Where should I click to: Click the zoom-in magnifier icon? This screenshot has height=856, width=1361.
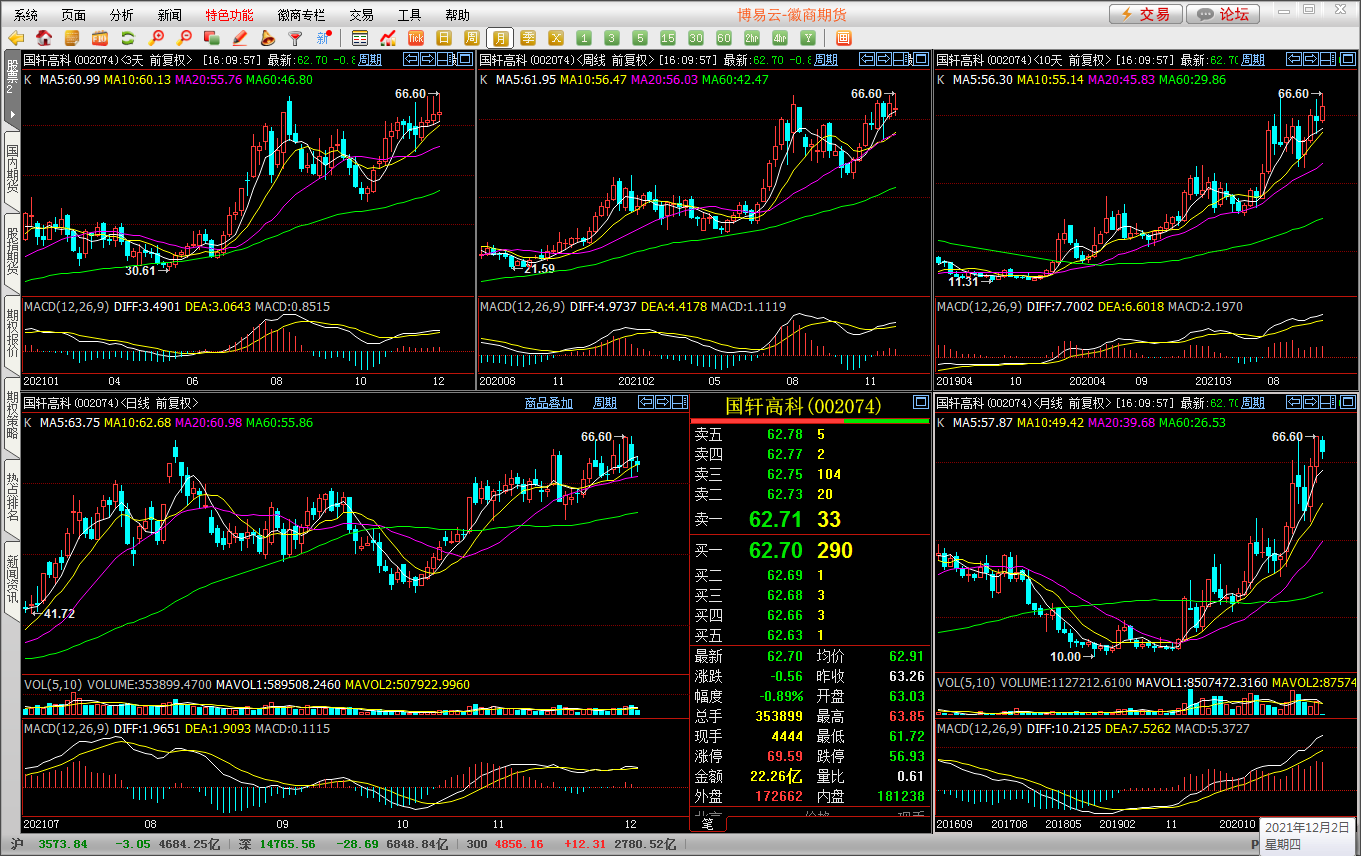(x=156, y=38)
